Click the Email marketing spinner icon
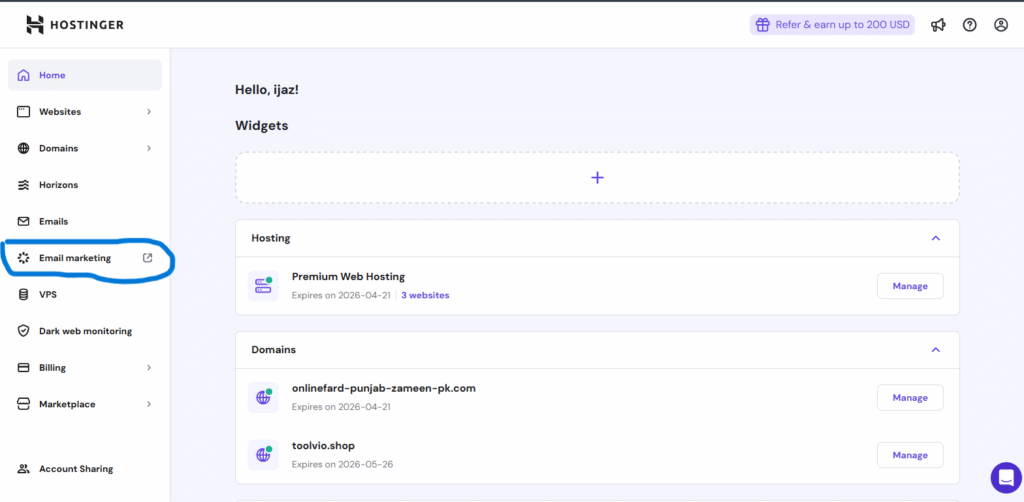The height and width of the screenshot is (502, 1024). [24, 258]
